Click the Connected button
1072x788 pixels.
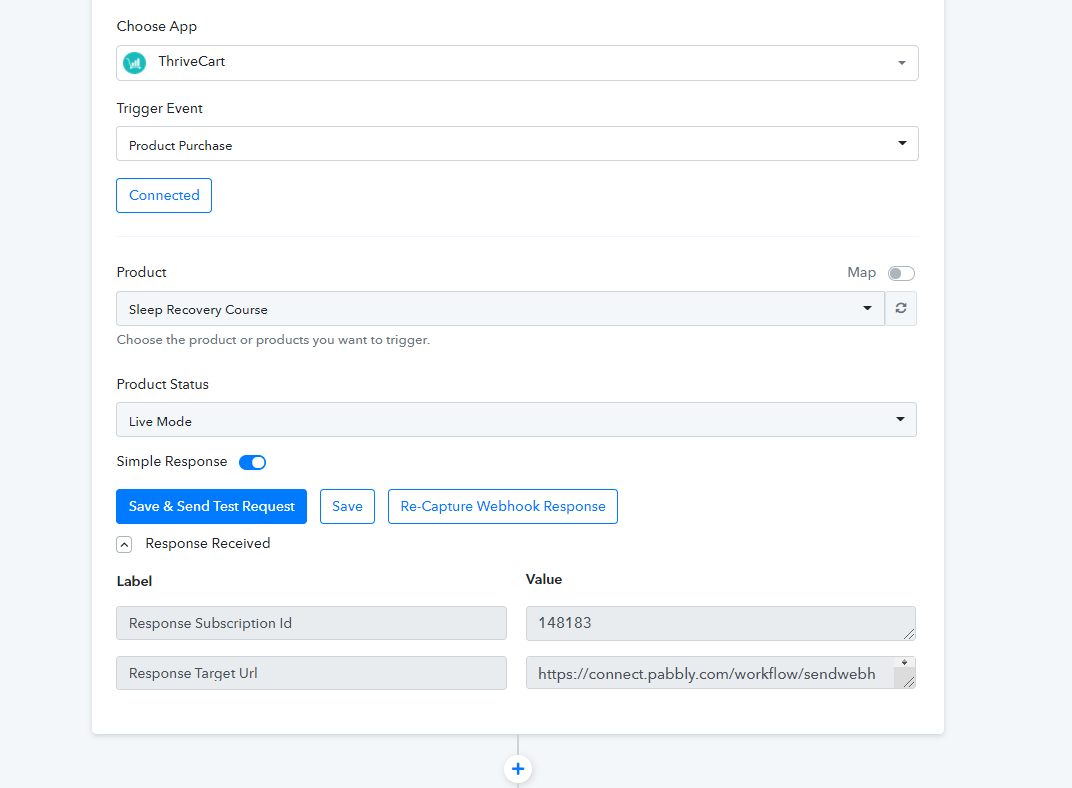(x=164, y=195)
